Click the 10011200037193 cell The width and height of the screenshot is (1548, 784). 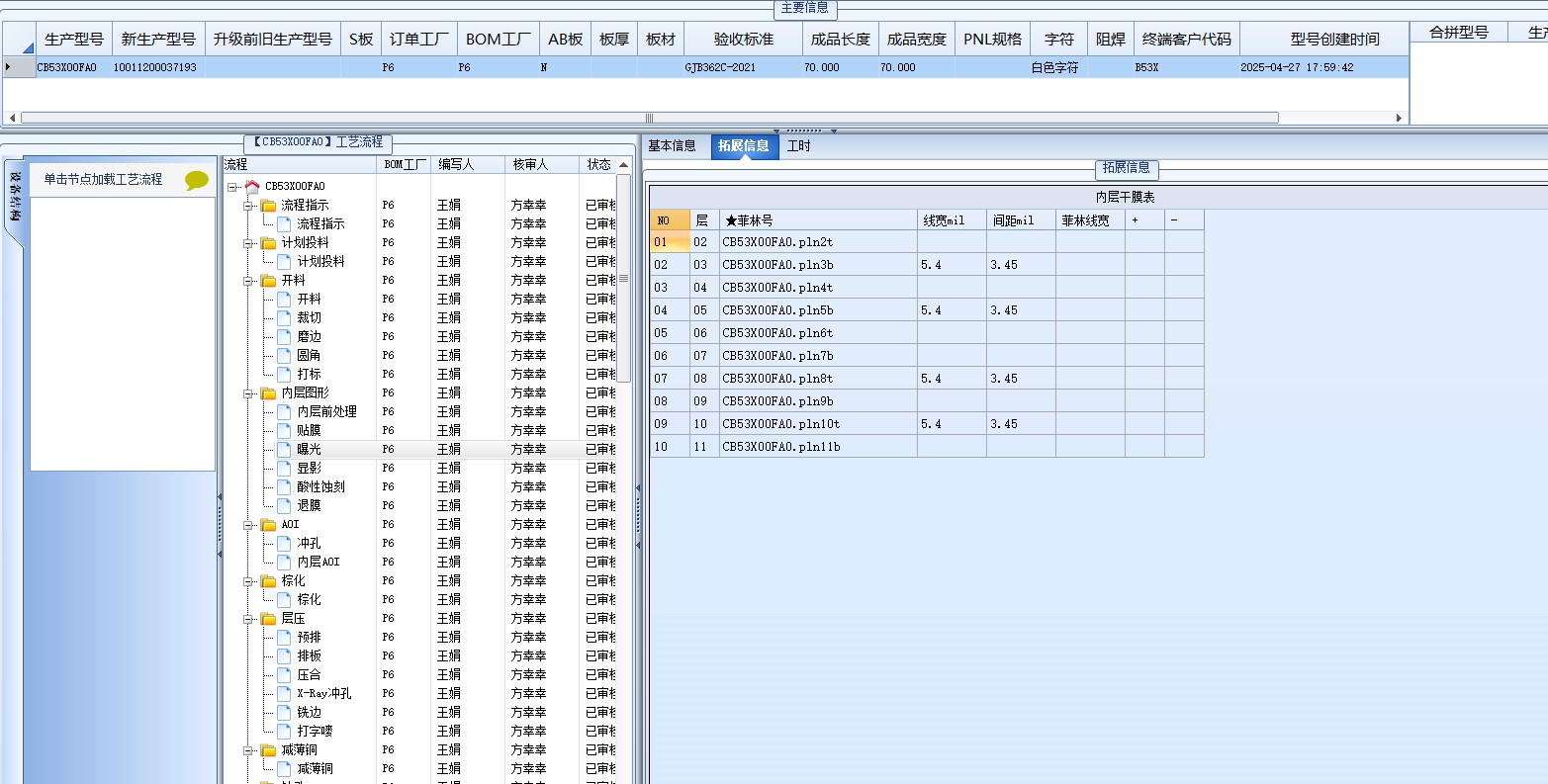(158, 67)
